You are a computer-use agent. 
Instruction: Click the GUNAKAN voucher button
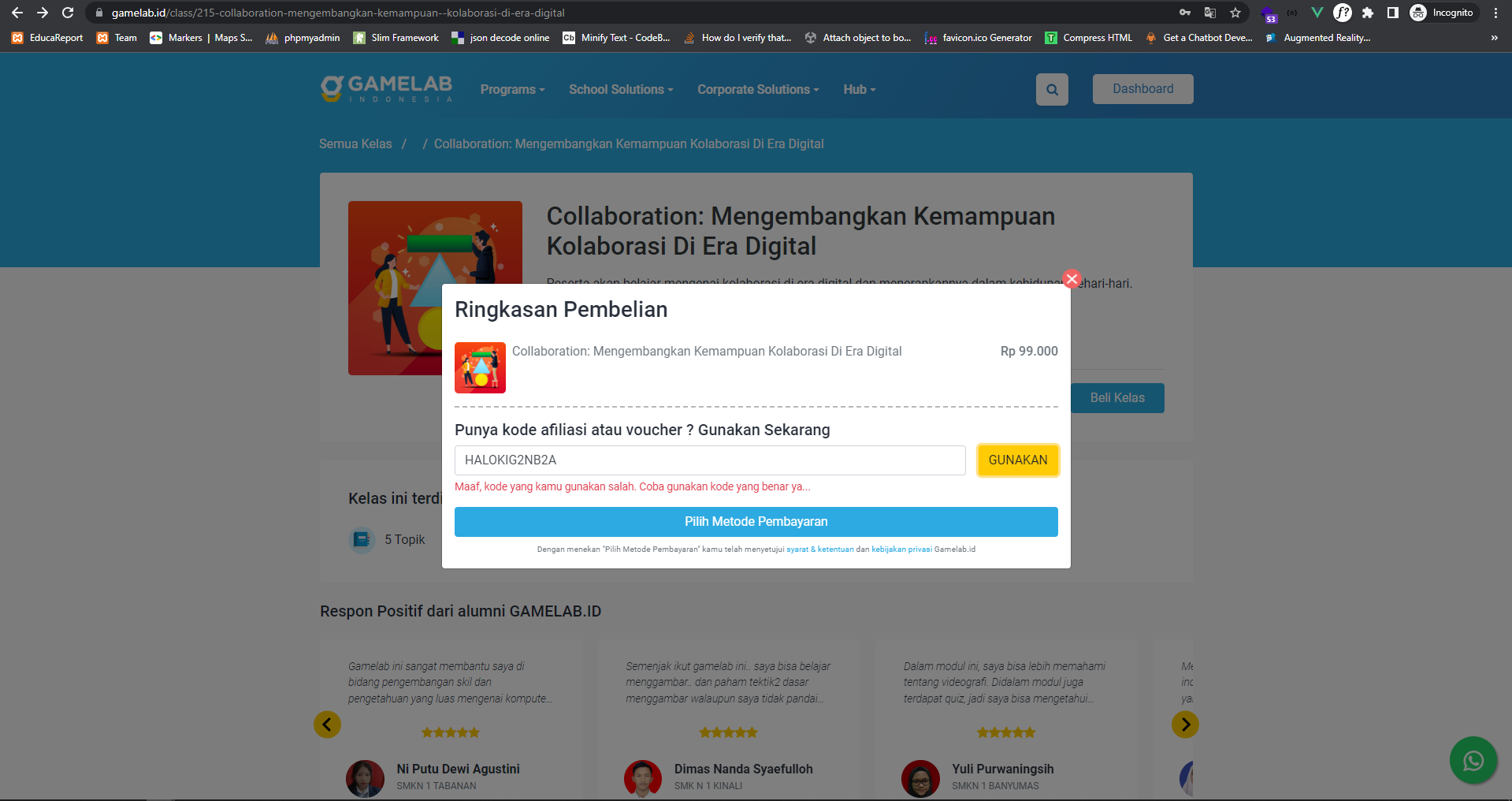coord(1018,460)
